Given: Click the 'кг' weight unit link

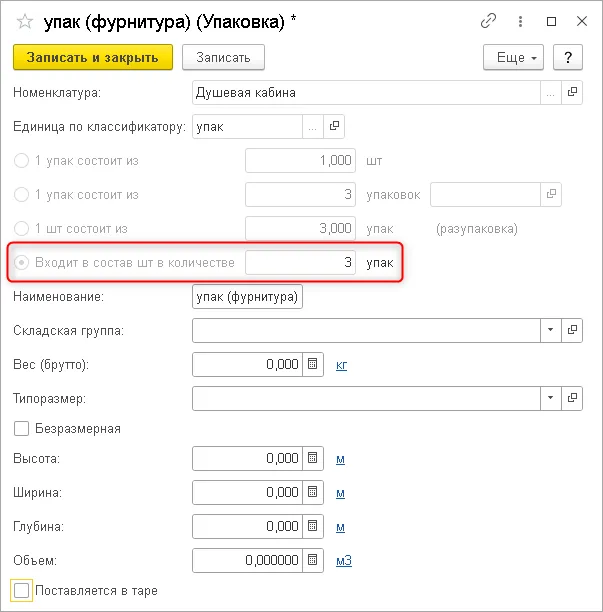Looking at the screenshot, I should [342, 365].
